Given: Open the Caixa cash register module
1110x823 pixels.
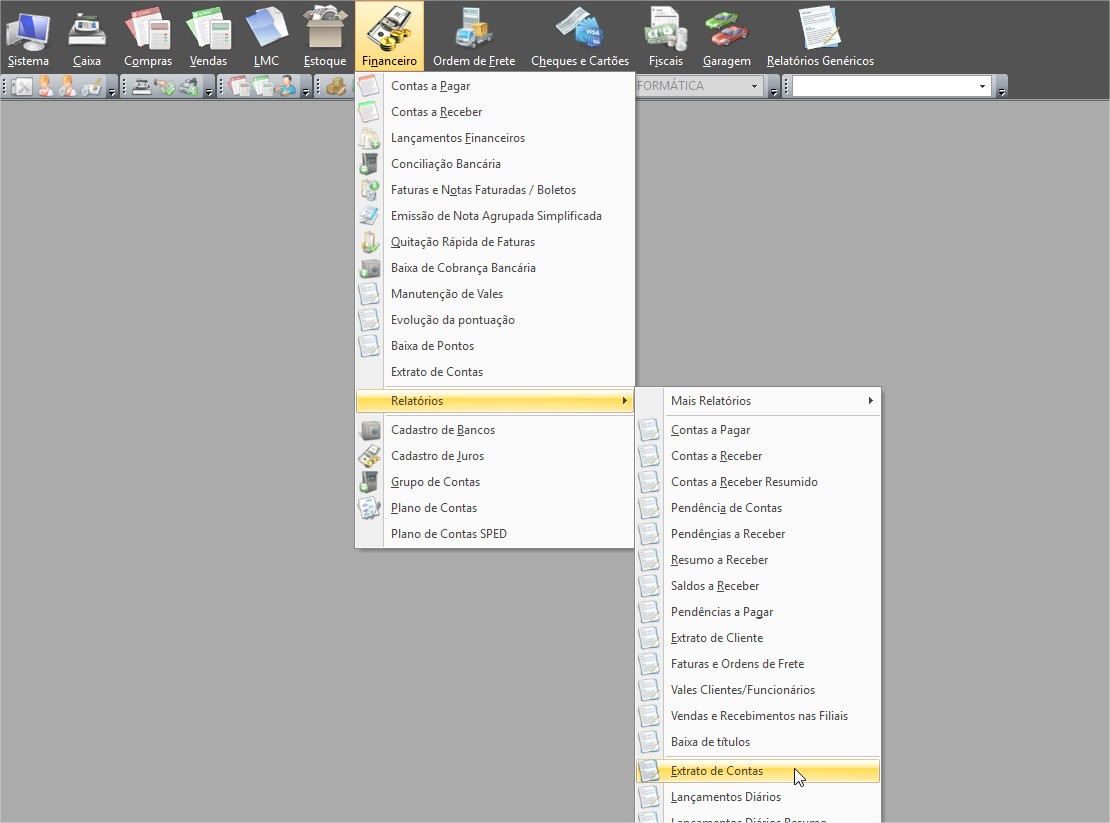Looking at the screenshot, I should pyautogui.click(x=86, y=35).
